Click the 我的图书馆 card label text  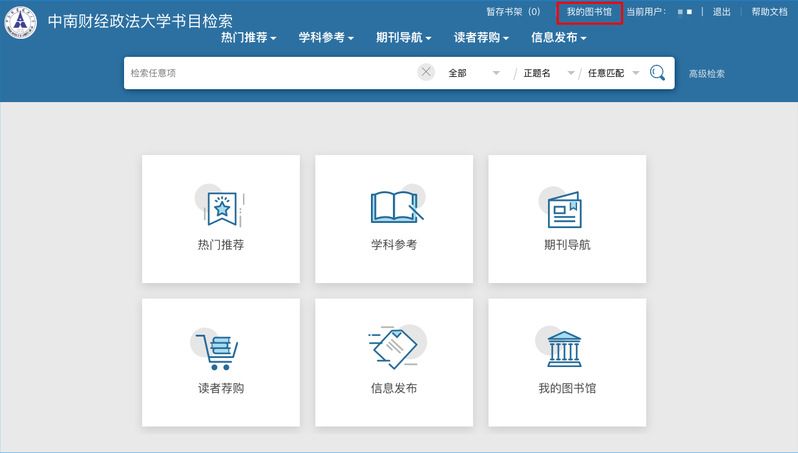coord(567,388)
